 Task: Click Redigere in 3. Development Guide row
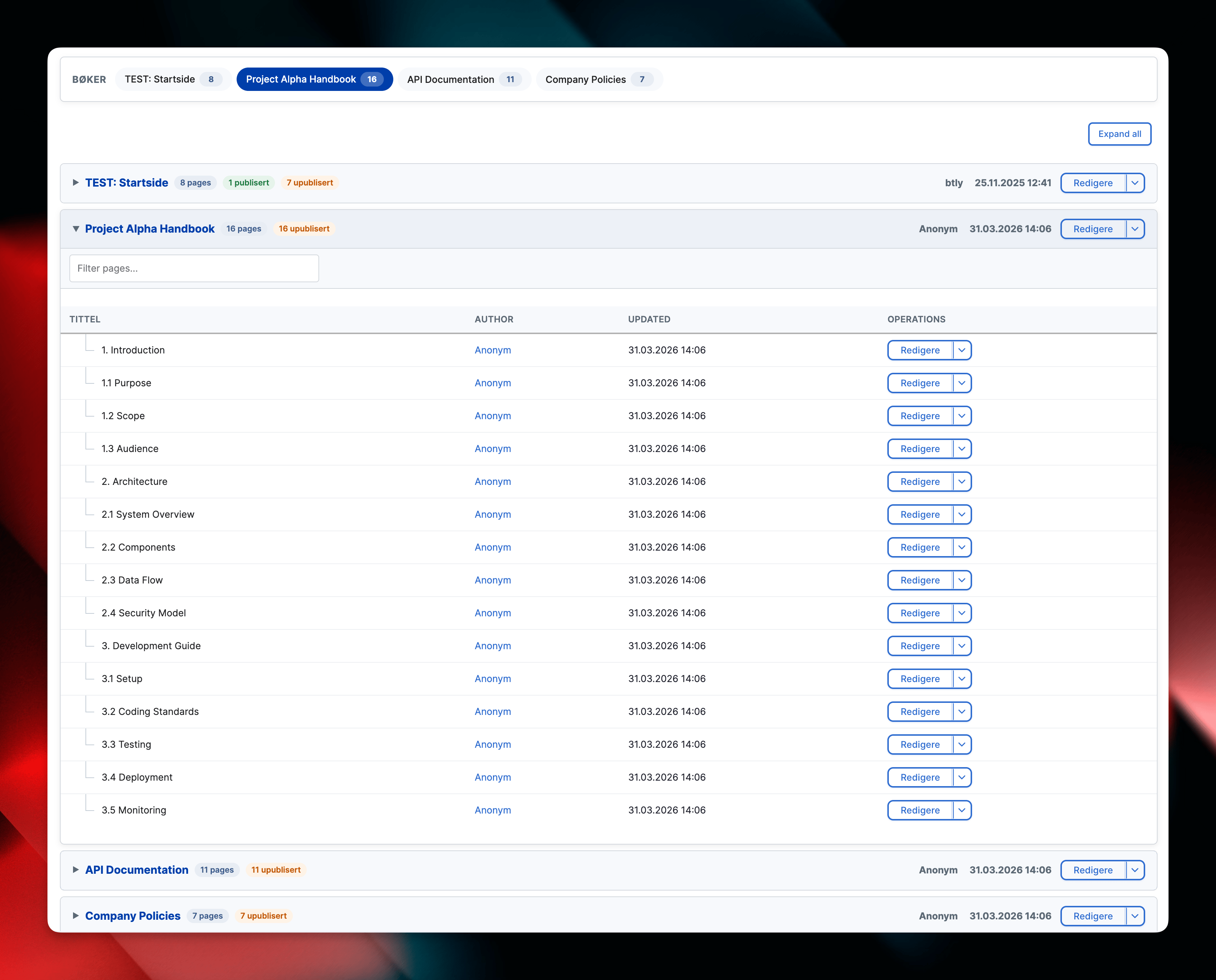[x=919, y=646]
